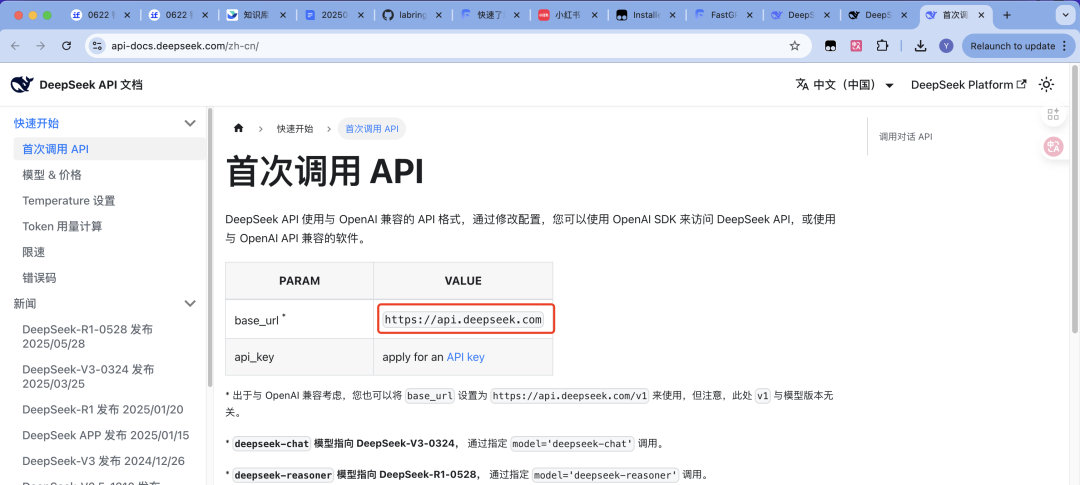This screenshot has width=1080, height=485.
Task: Collapse the 新闻 sidebar section
Action: point(190,303)
